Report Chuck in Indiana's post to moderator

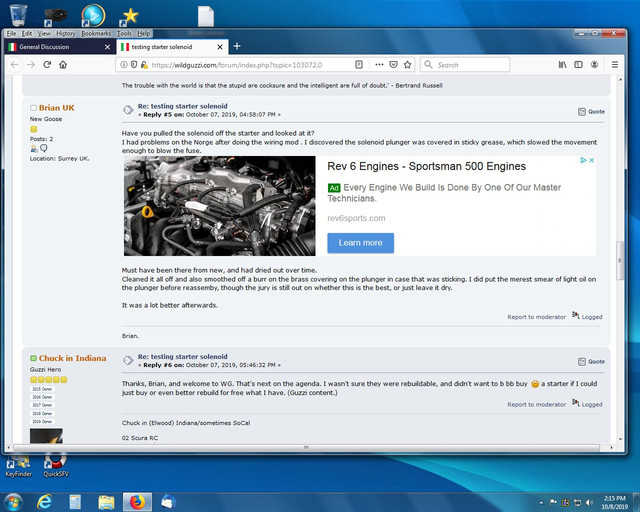(x=536, y=404)
